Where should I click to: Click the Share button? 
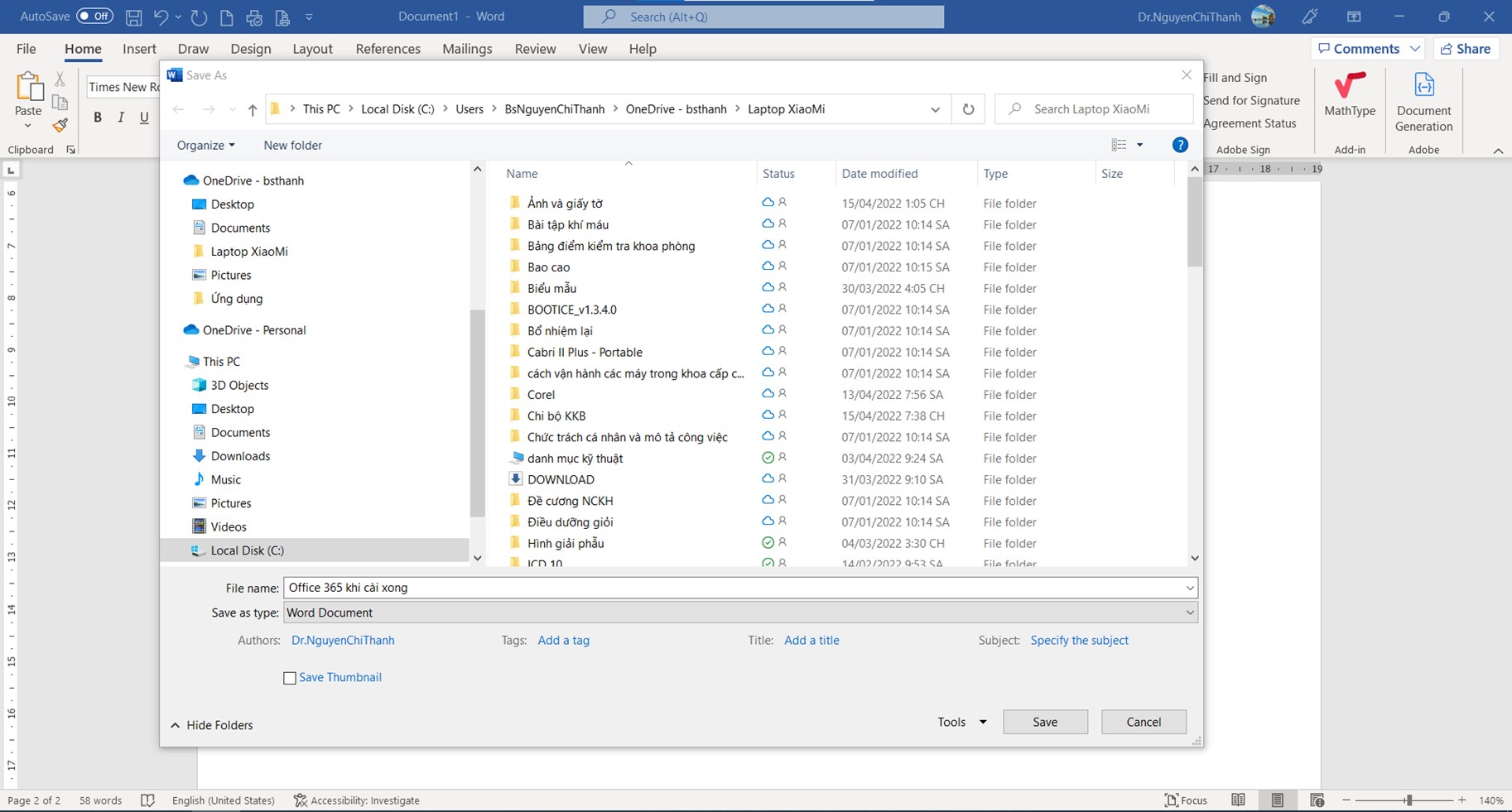click(x=1466, y=49)
